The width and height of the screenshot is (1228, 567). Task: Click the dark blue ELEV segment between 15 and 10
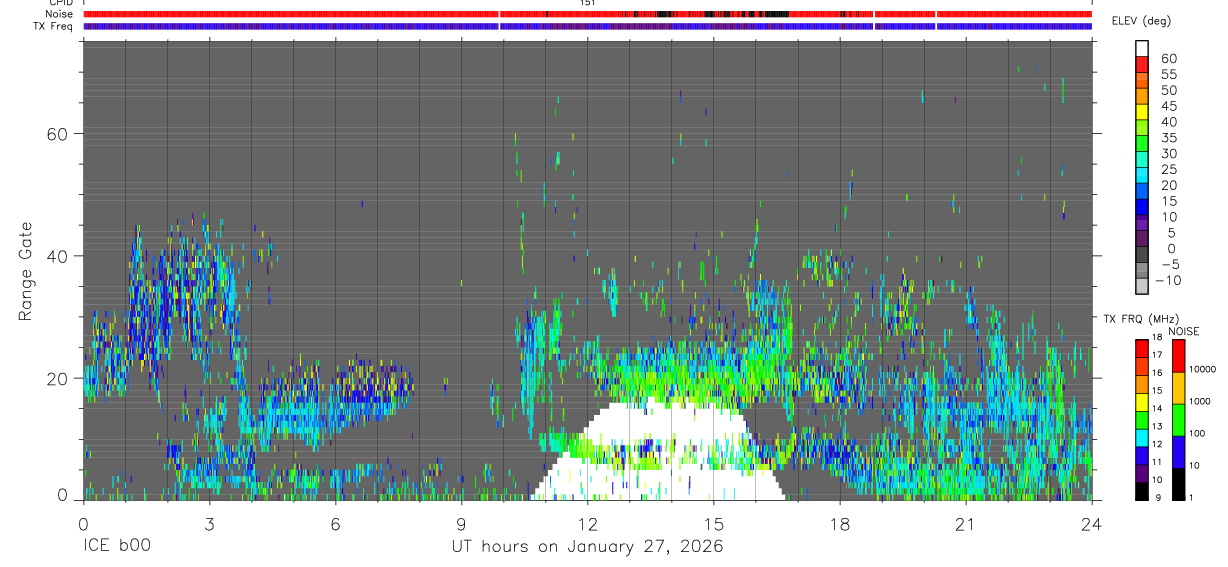click(x=1141, y=206)
